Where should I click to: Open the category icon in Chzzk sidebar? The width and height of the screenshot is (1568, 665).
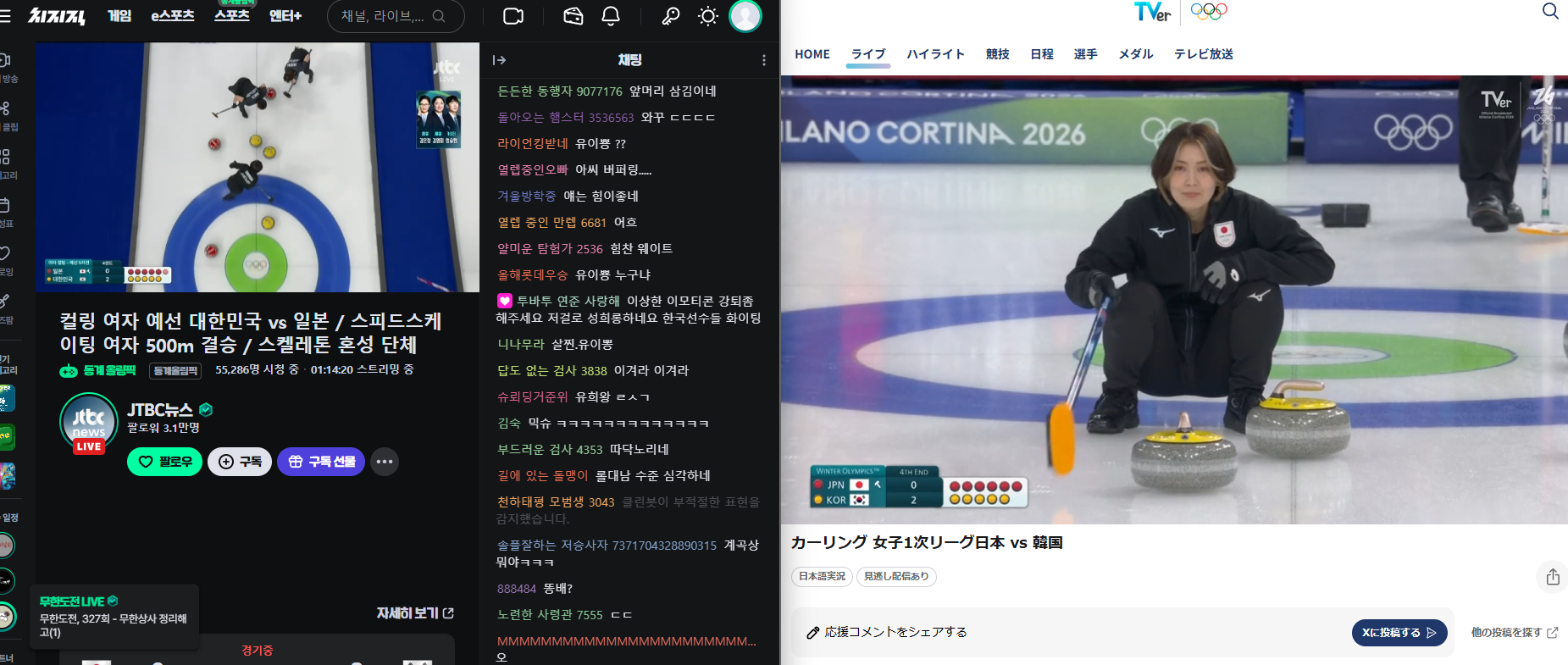tap(5, 157)
